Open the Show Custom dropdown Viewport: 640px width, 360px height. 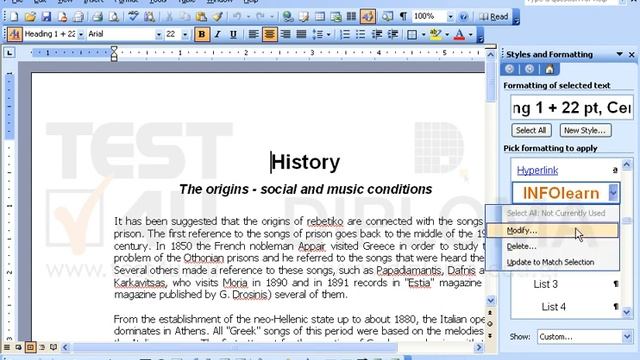coord(627,337)
